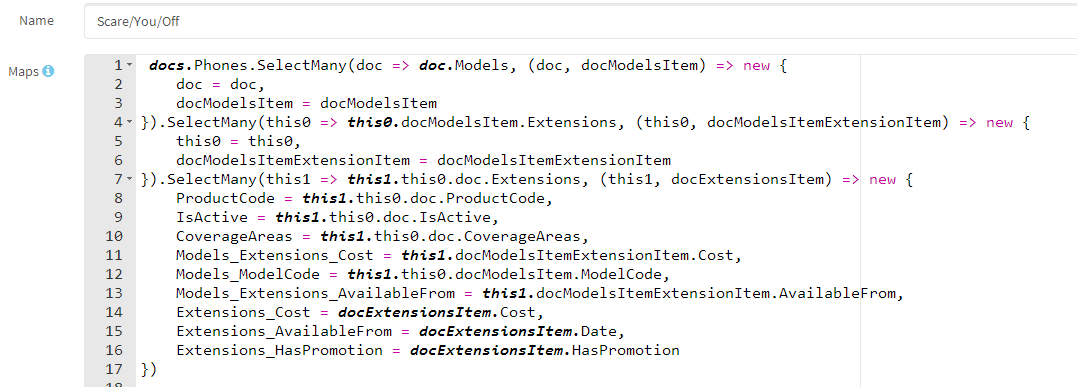Image resolution: width=1077 pixels, height=387 pixels.
Task: Click line number 8 in the gutter
Action: pyautogui.click(x=119, y=199)
